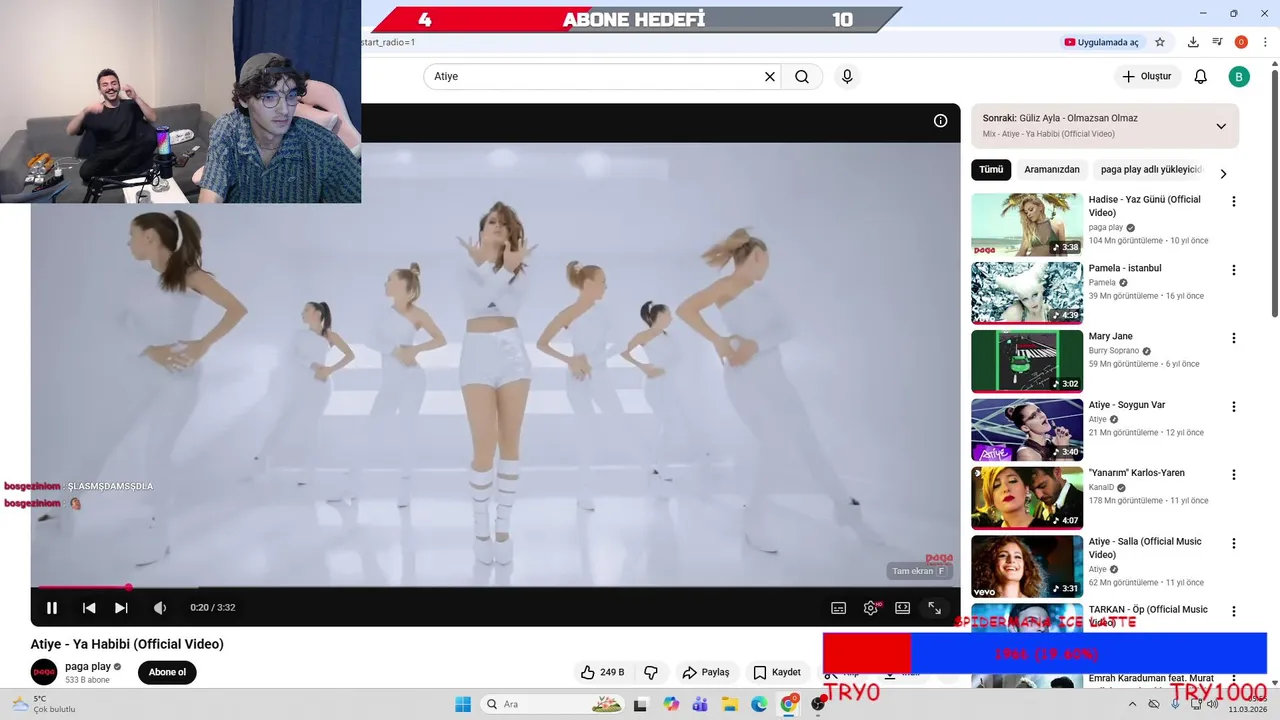Mute the video volume
Viewport: 1280px width, 720px height.
tap(160, 607)
